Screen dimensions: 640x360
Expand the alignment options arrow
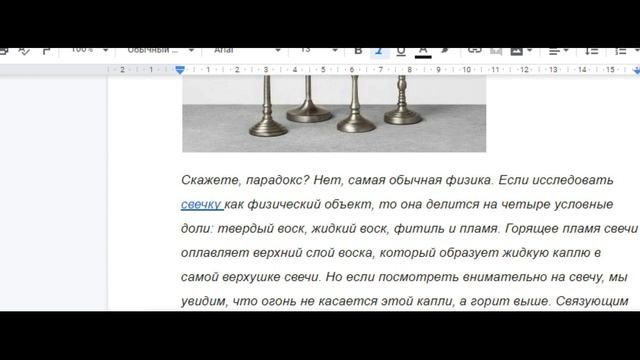[566, 51]
